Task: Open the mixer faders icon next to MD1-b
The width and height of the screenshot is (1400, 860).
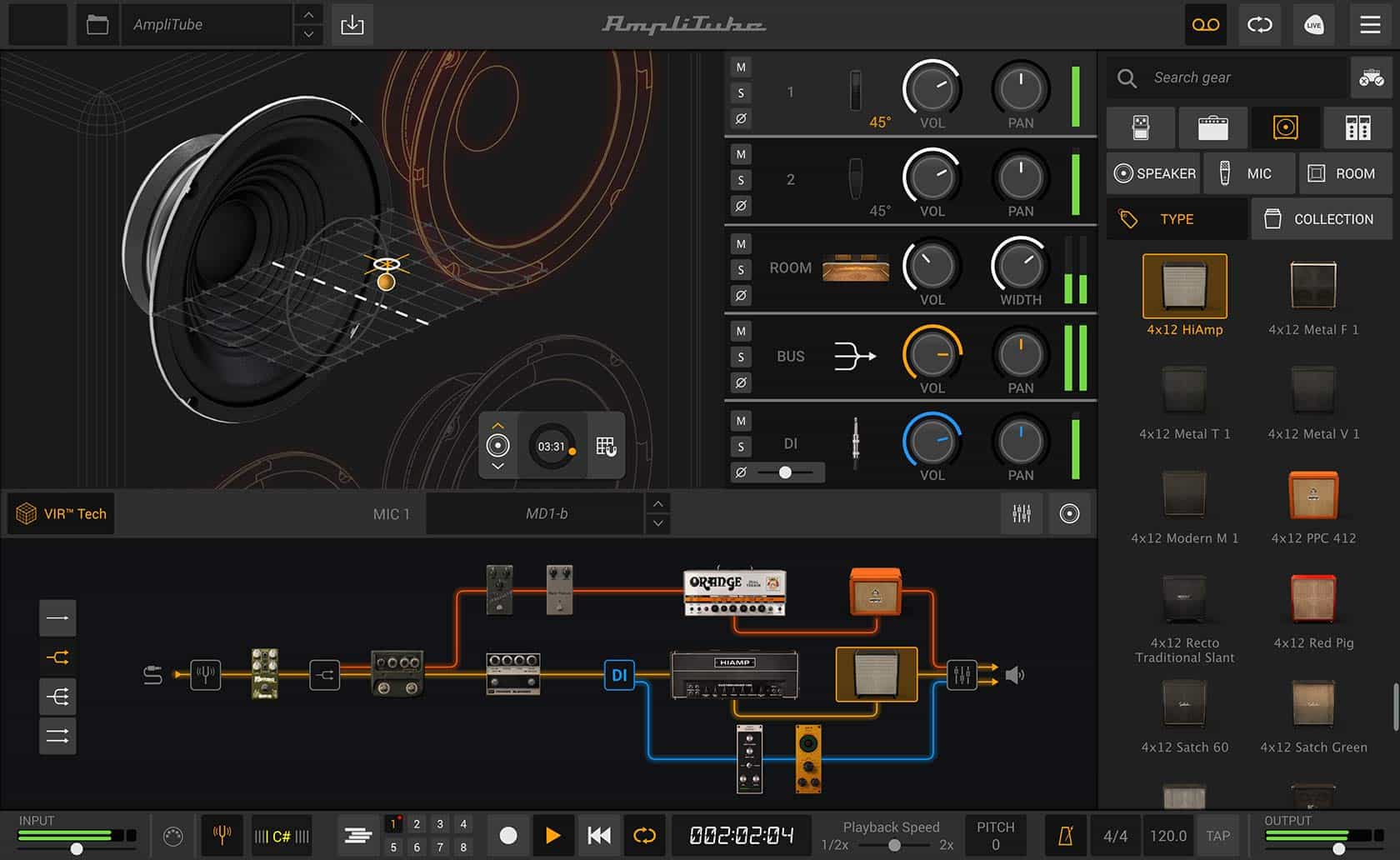Action: coord(1022,513)
